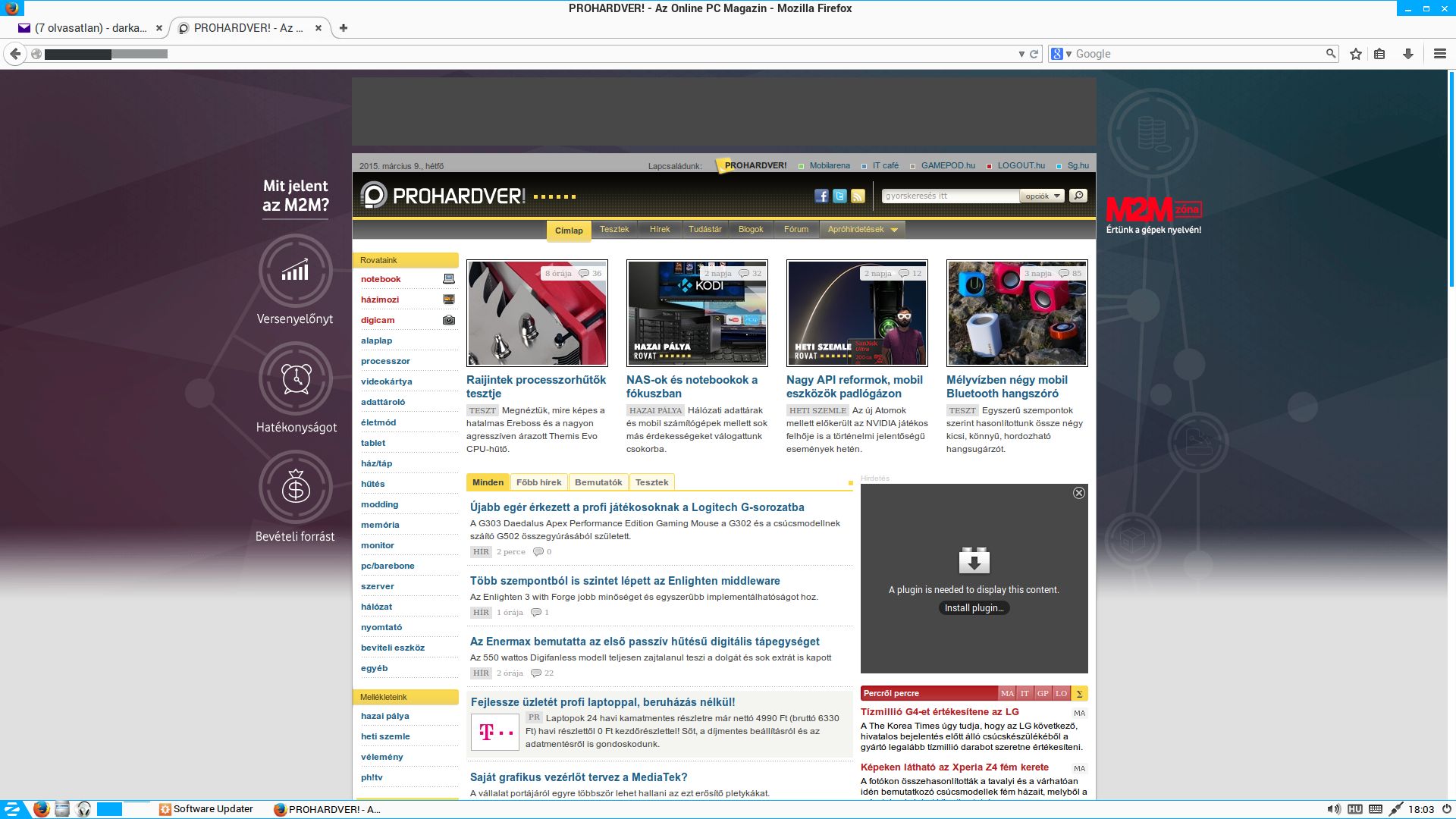Filter Percről percre by MA
Viewport: 1456px width, 819px height.
1007,693
